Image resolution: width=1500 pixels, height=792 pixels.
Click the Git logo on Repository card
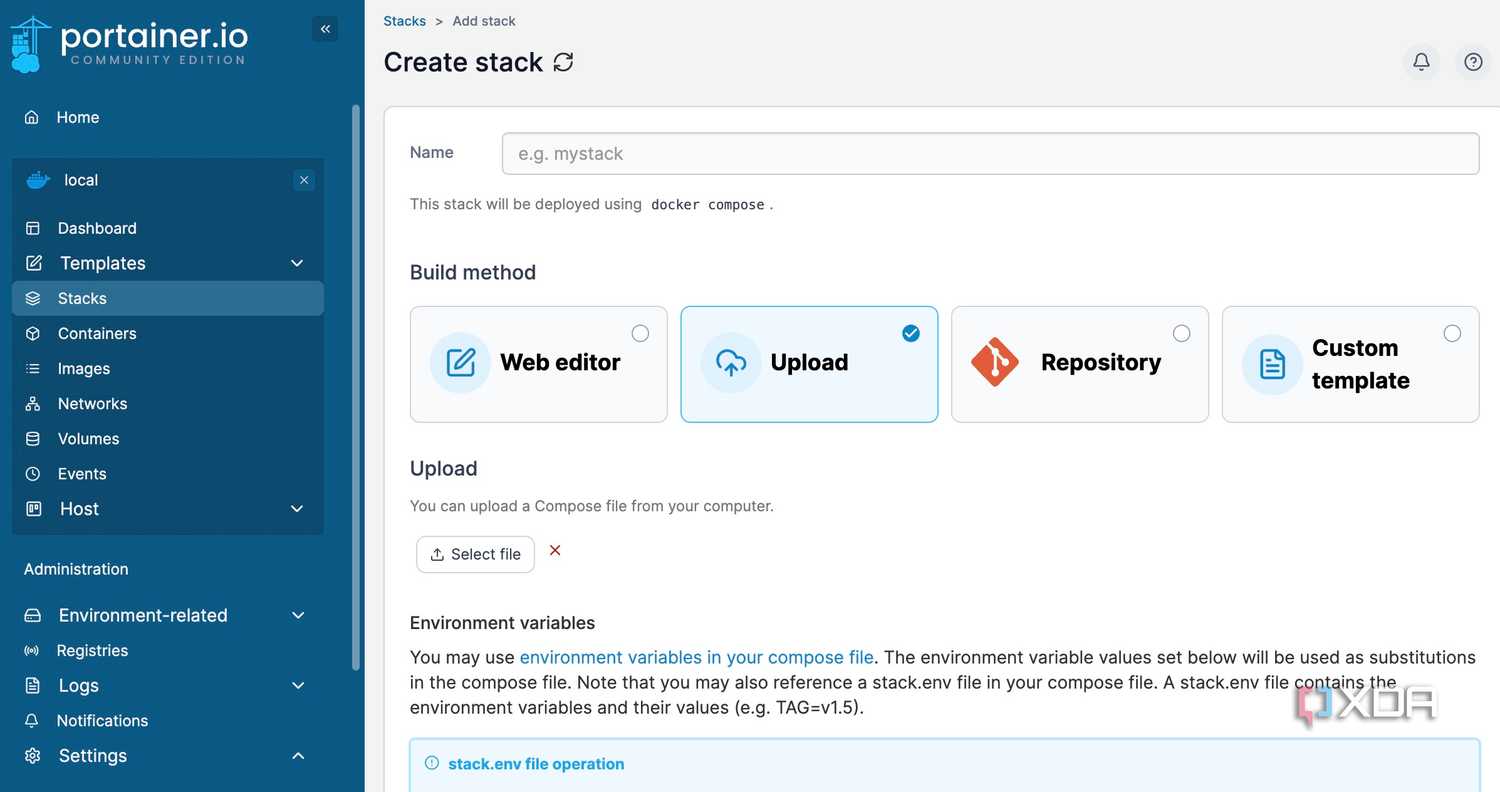[x=995, y=362]
